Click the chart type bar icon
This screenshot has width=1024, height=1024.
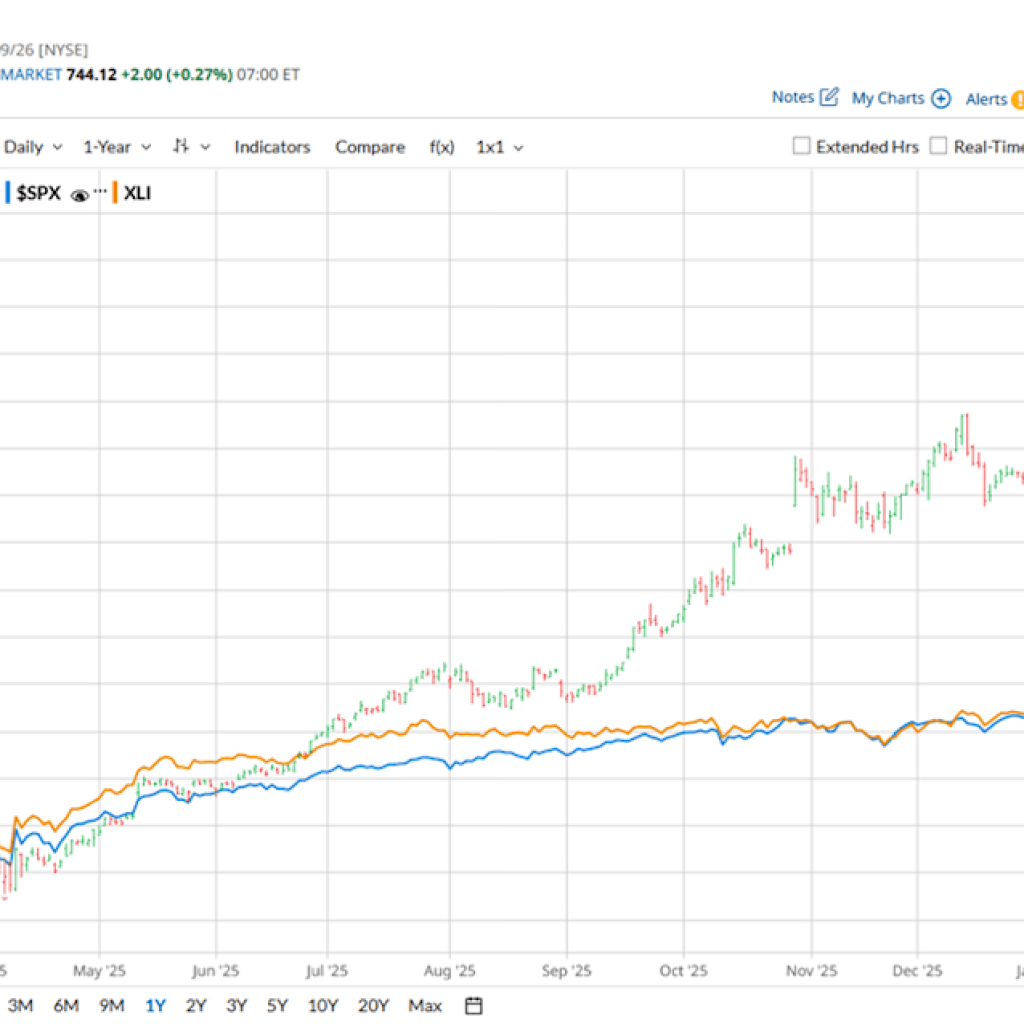[x=181, y=146]
